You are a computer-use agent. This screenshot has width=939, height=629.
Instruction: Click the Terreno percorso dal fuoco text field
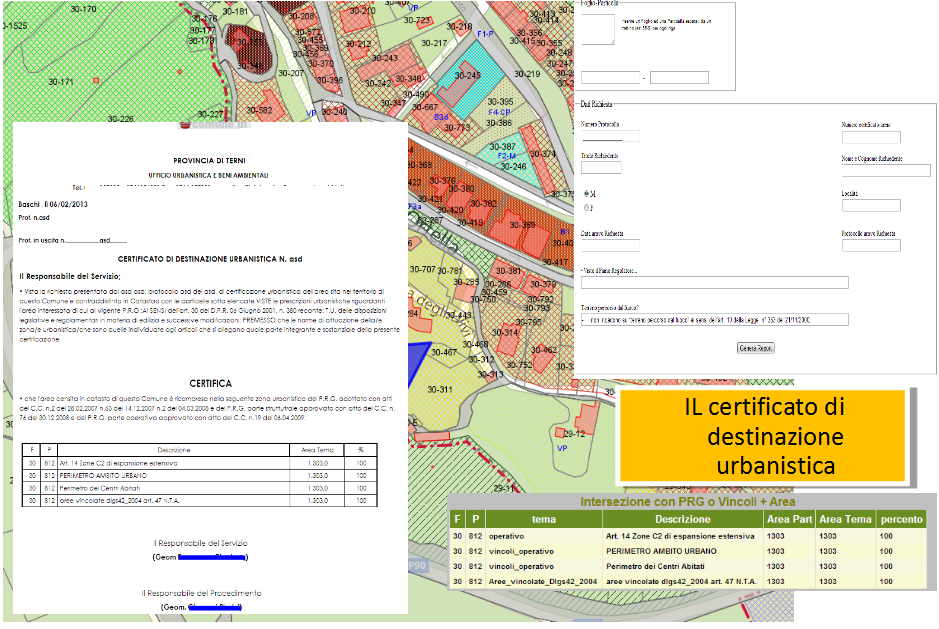pos(714,320)
